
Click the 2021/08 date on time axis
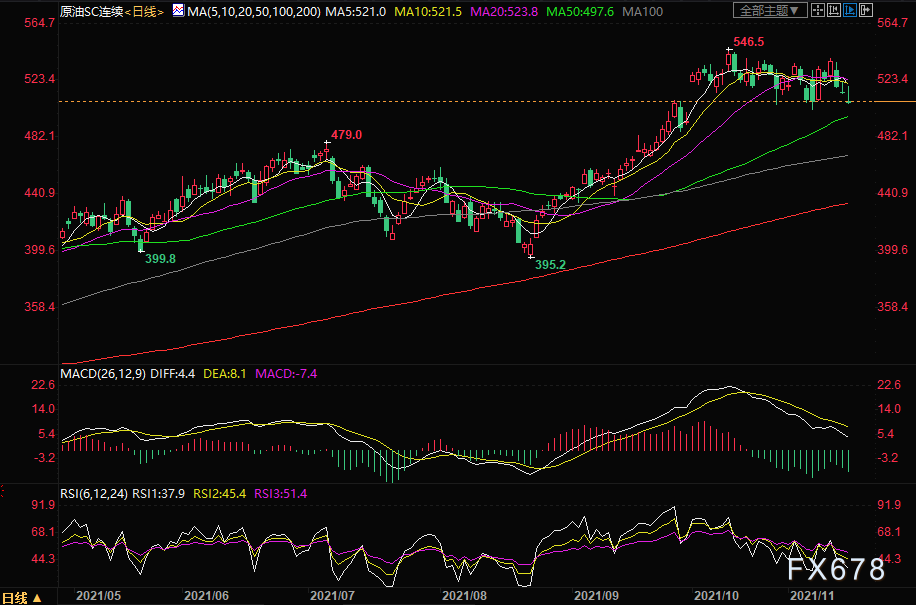[464, 596]
